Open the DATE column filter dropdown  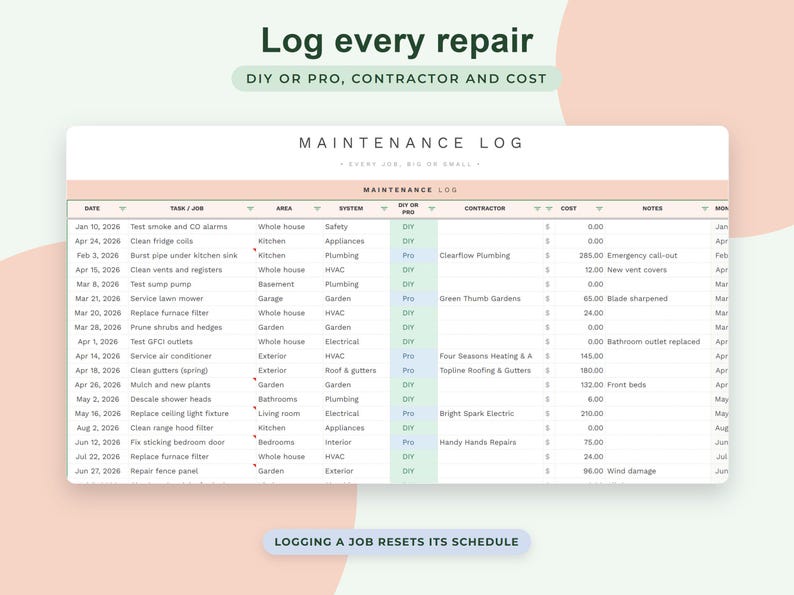tap(123, 209)
